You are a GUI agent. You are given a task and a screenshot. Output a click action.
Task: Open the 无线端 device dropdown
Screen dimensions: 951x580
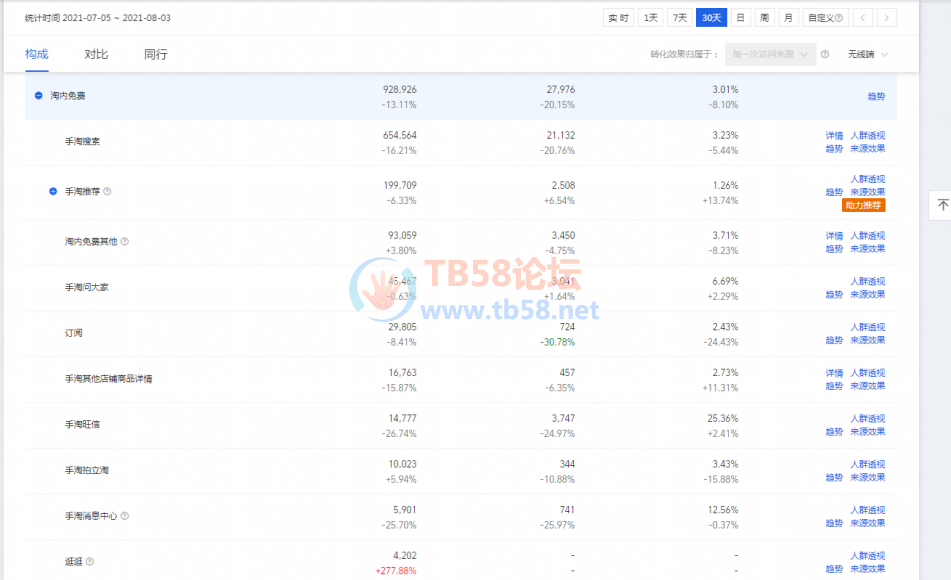[867, 54]
